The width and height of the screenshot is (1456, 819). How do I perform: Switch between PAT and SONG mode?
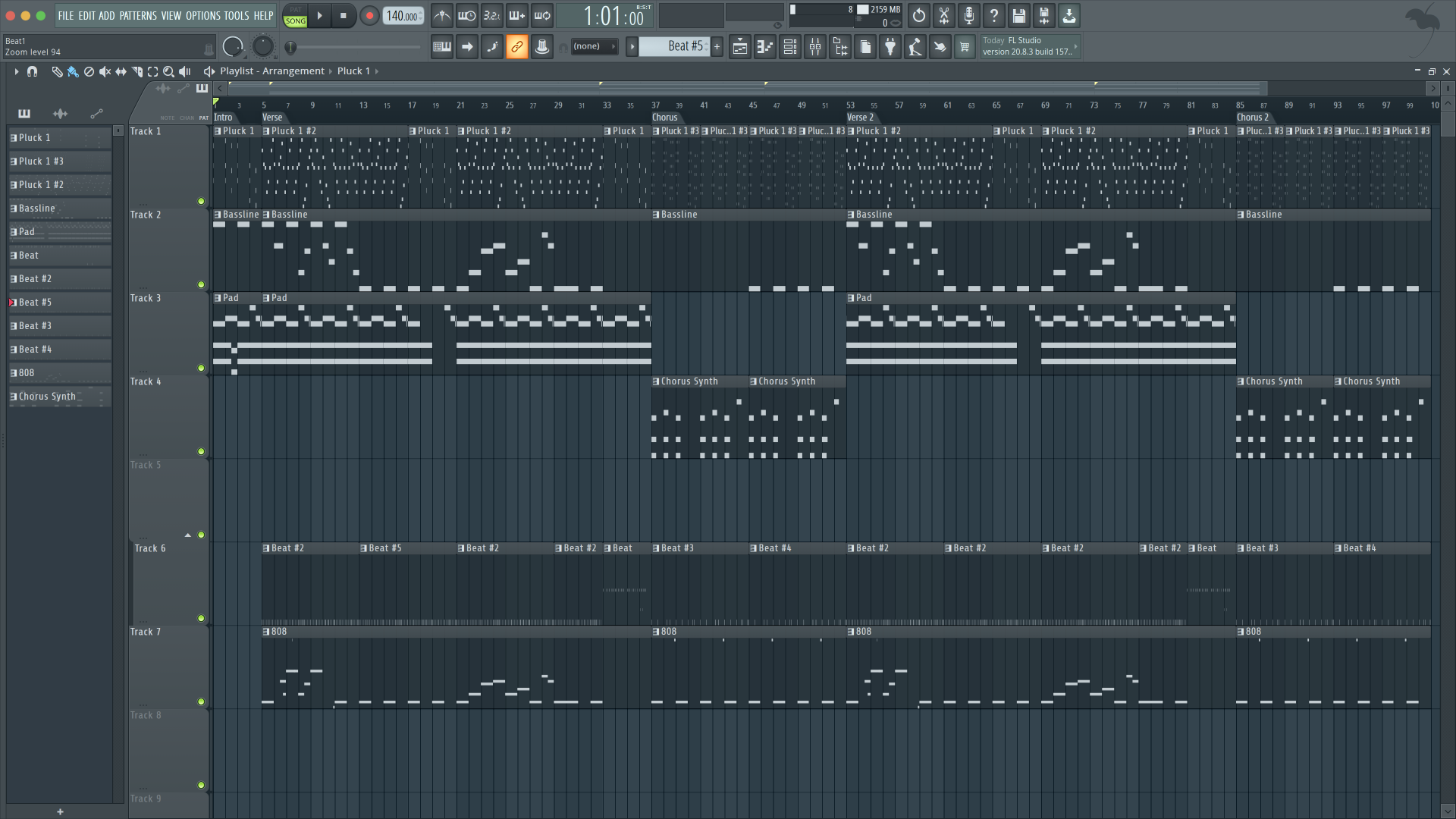pos(295,16)
